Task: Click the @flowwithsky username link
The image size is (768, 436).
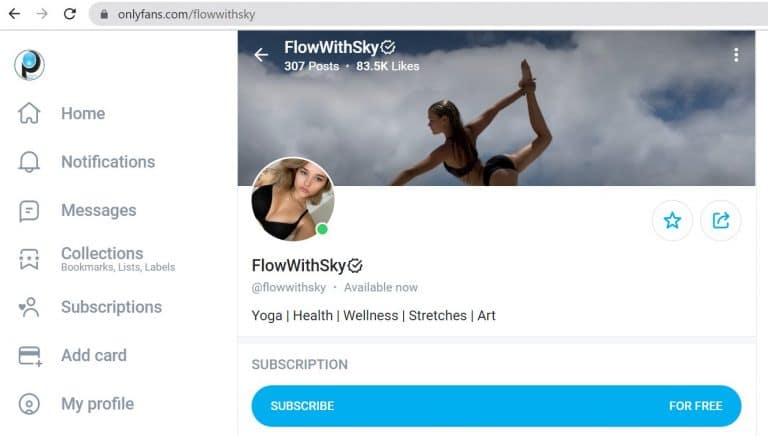Action: (x=288, y=288)
